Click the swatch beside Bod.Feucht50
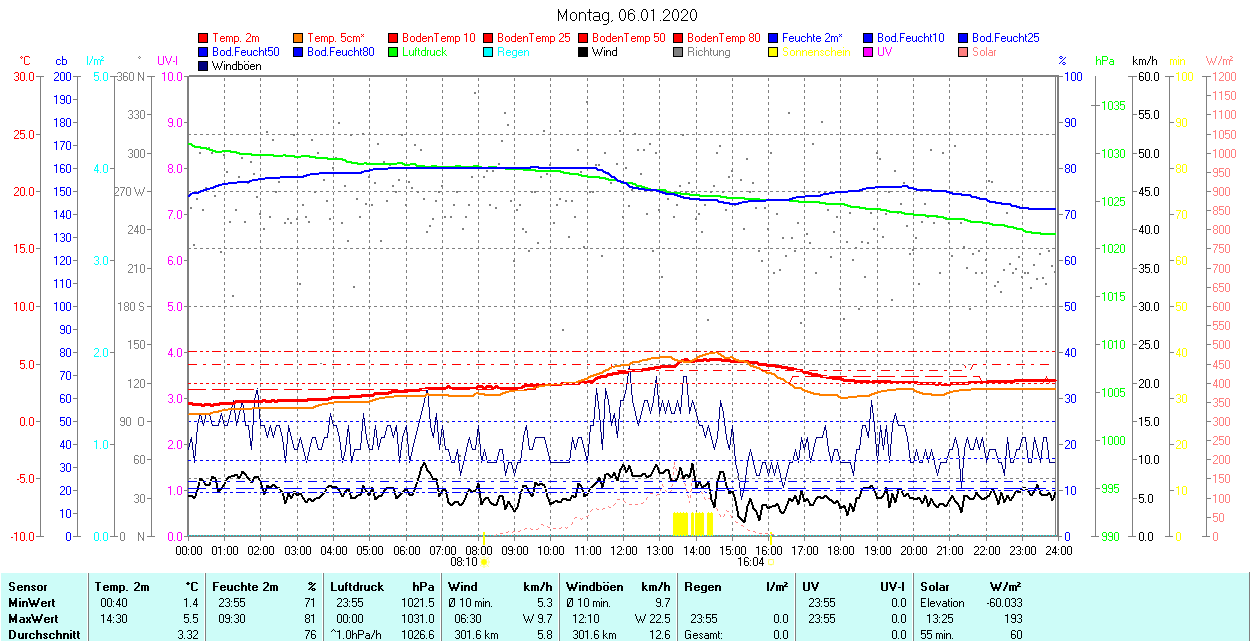Viewport: 1250px width, 641px height. coord(204,52)
